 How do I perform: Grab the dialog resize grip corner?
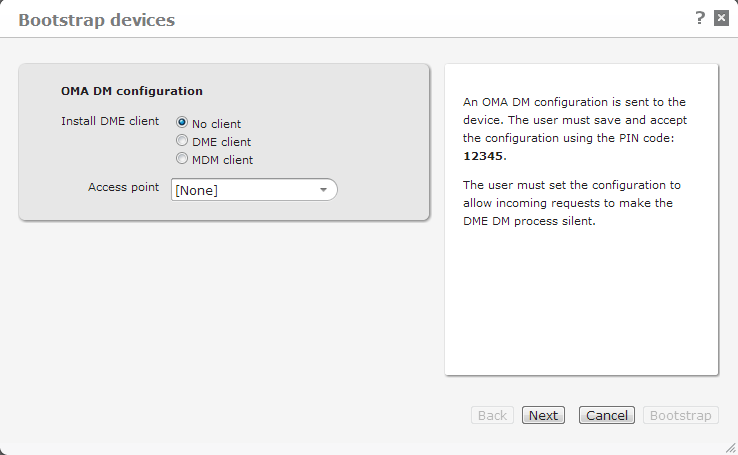click(730, 447)
